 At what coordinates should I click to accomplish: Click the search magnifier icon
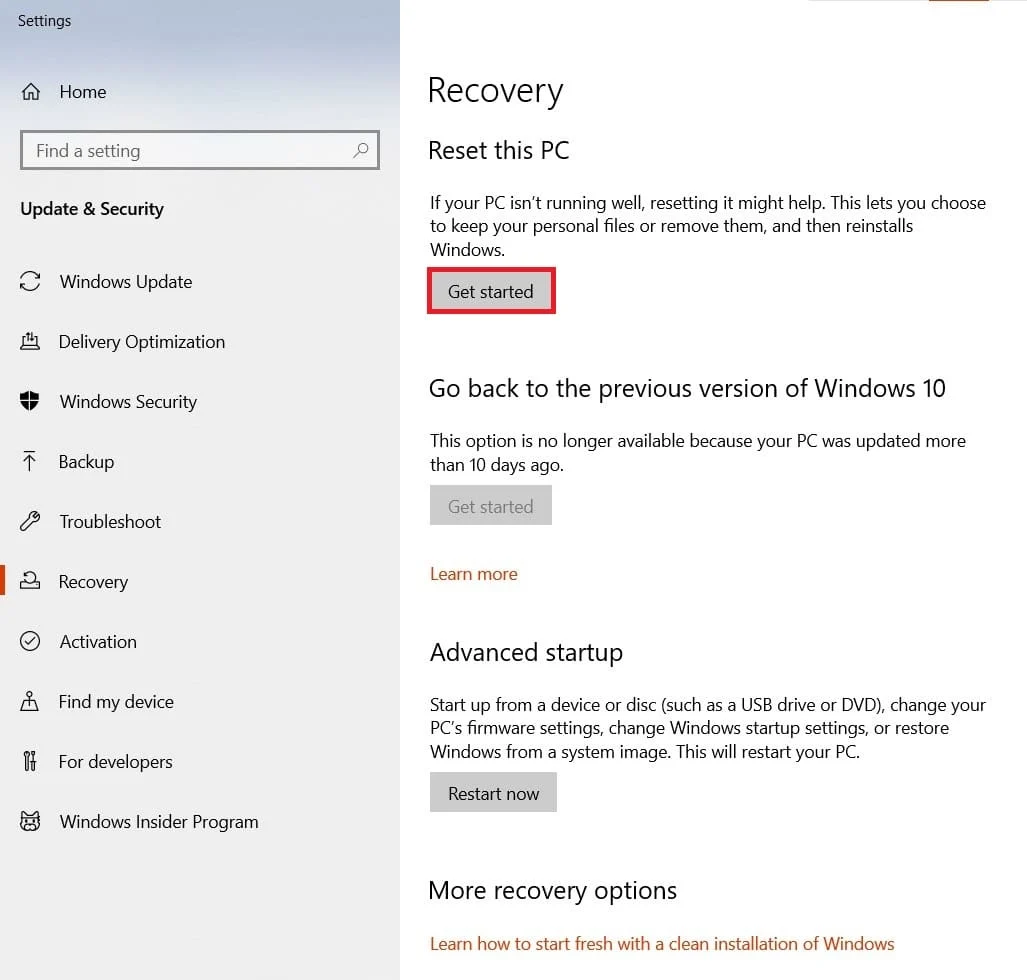coord(361,151)
